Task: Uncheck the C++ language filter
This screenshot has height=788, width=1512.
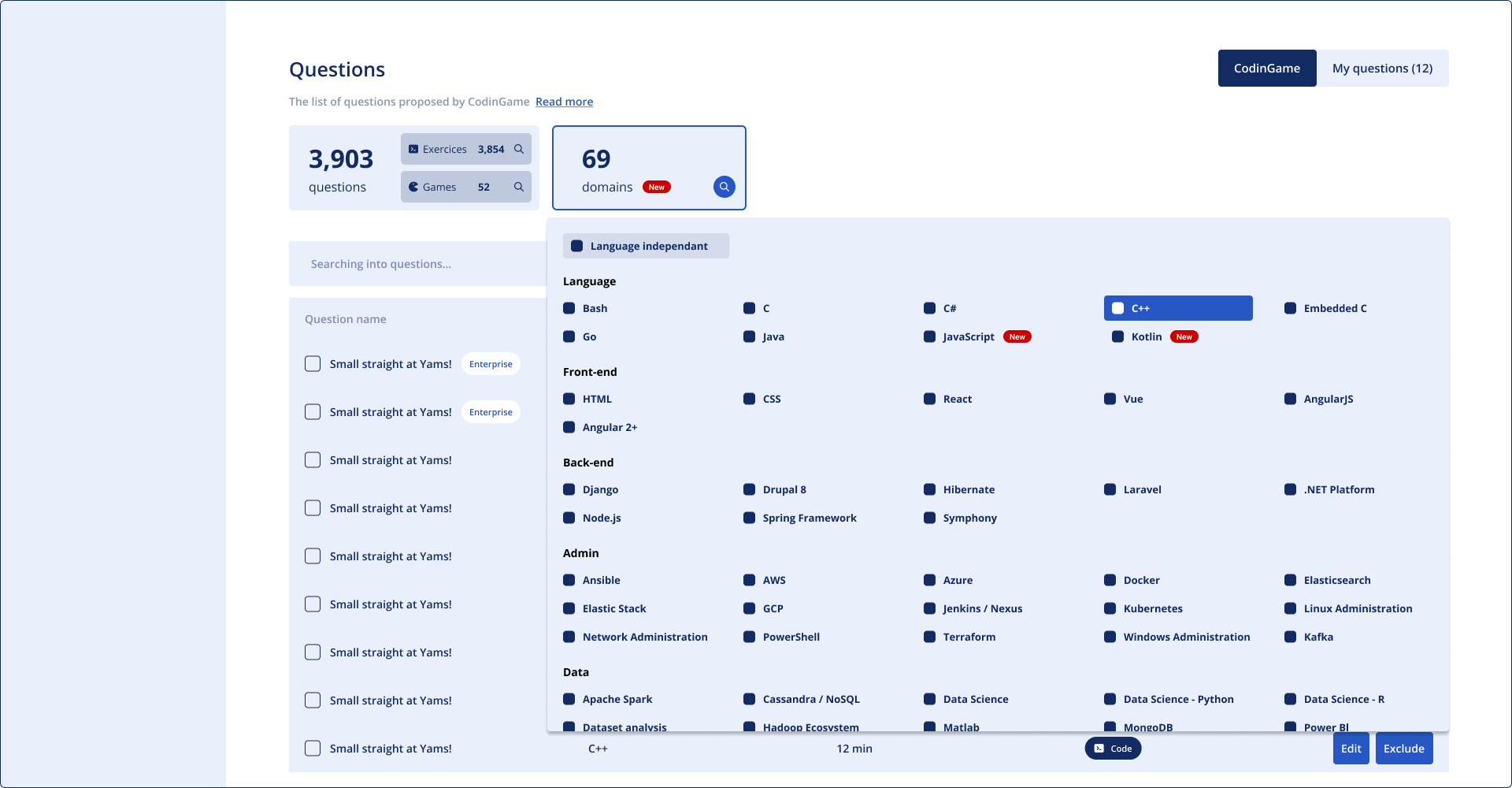Action: pyautogui.click(x=1118, y=308)
